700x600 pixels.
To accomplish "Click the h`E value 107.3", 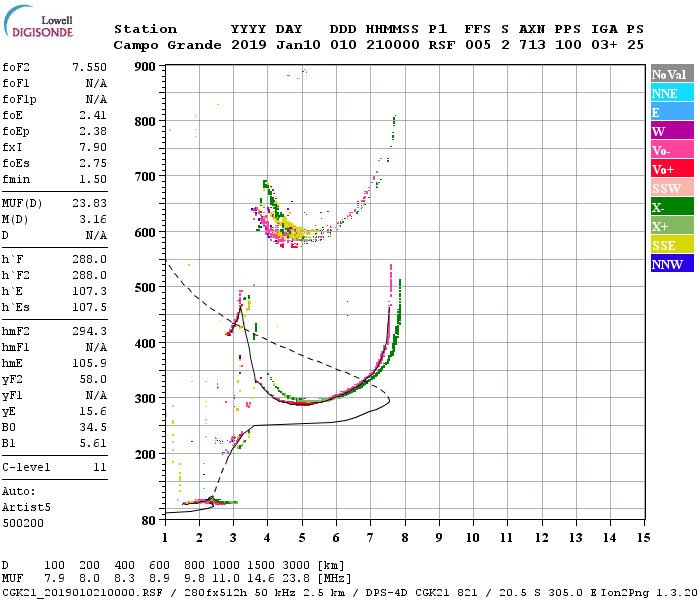I will [x=89, y=292].
